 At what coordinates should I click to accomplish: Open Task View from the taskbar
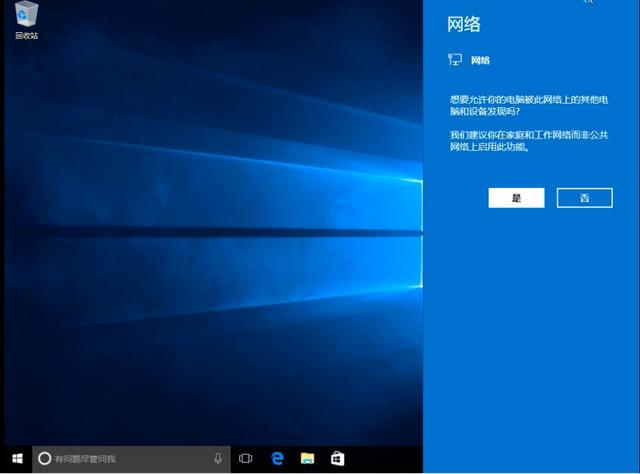point(245,458)
